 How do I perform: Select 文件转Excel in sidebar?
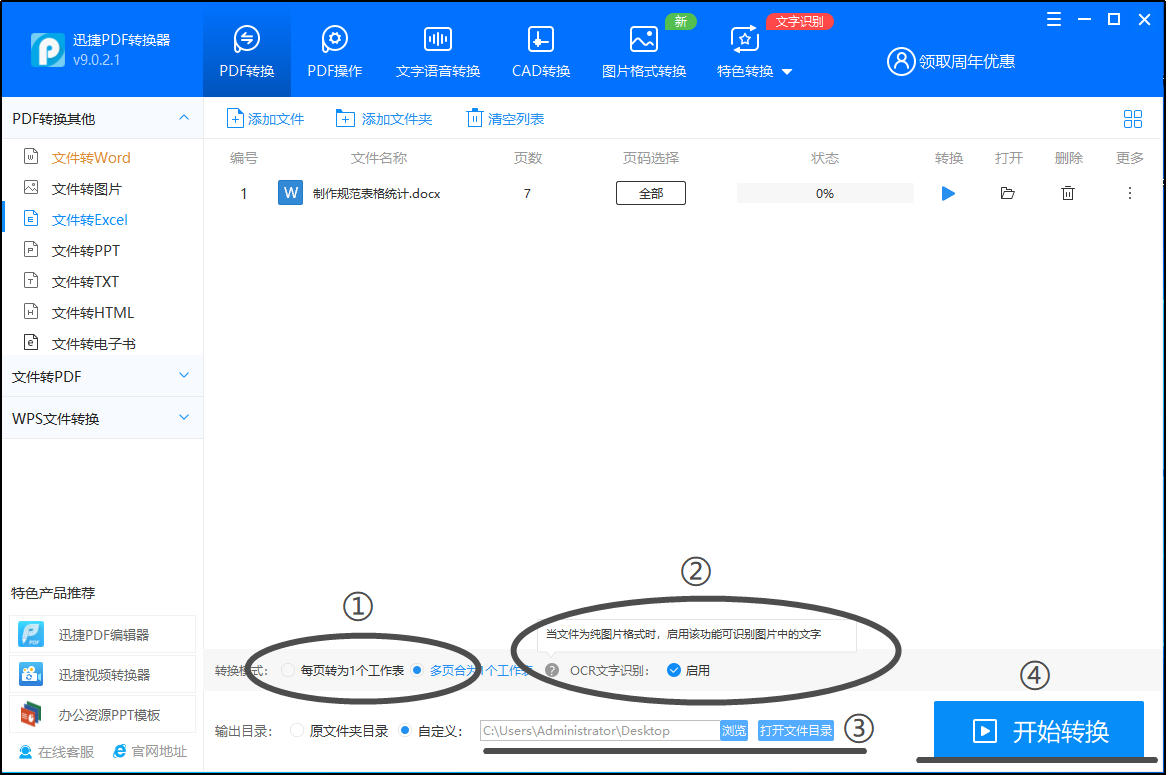[x=89, y=219]
